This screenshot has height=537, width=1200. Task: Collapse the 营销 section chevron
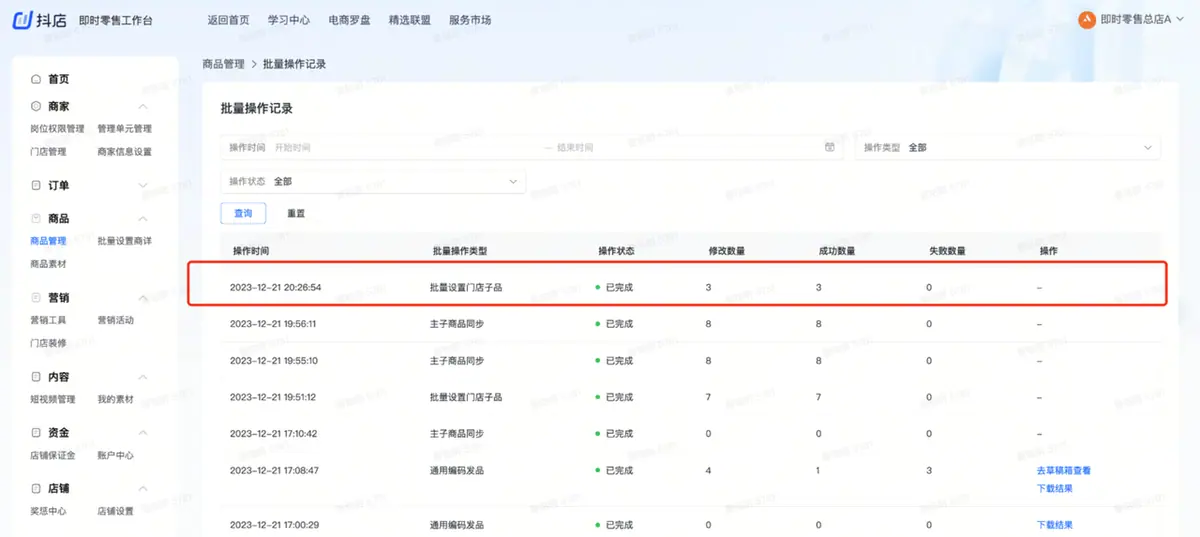click(143, 298)
